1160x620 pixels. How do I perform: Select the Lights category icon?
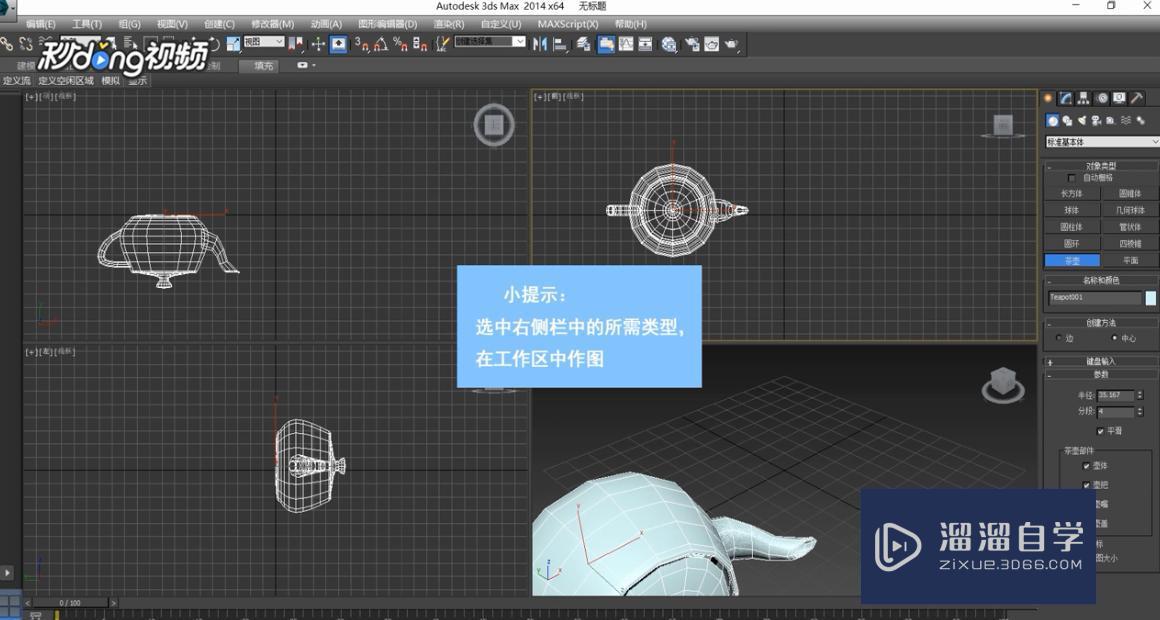point(1081,121)
